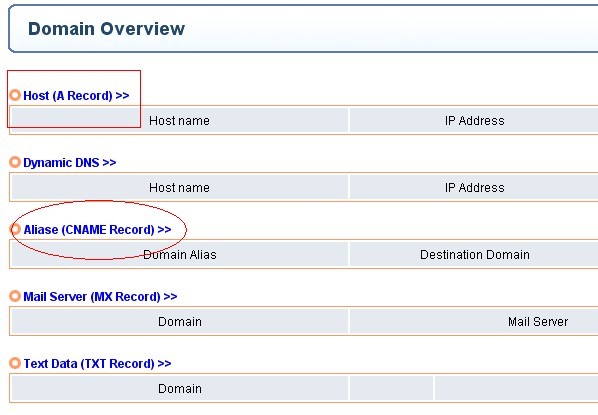The image size is (598, 415).
Task: Open the Mail Server (MX Record) >> link
Action: [x=100, y=297]
